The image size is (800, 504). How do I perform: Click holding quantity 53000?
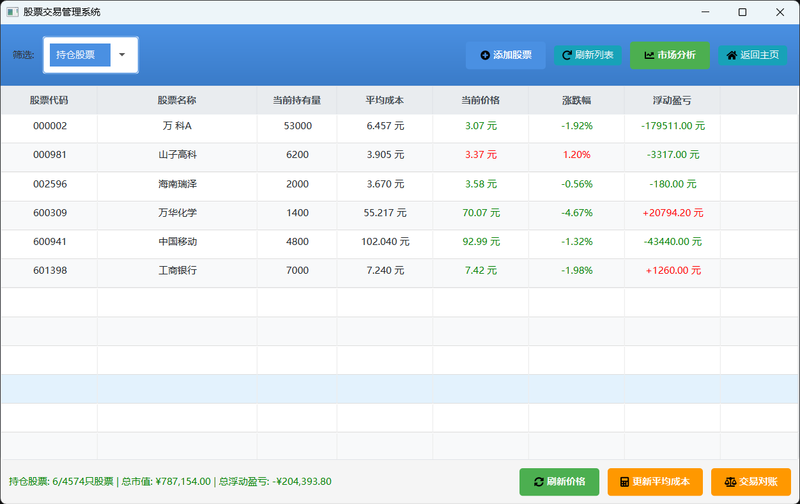coord(297,126)
